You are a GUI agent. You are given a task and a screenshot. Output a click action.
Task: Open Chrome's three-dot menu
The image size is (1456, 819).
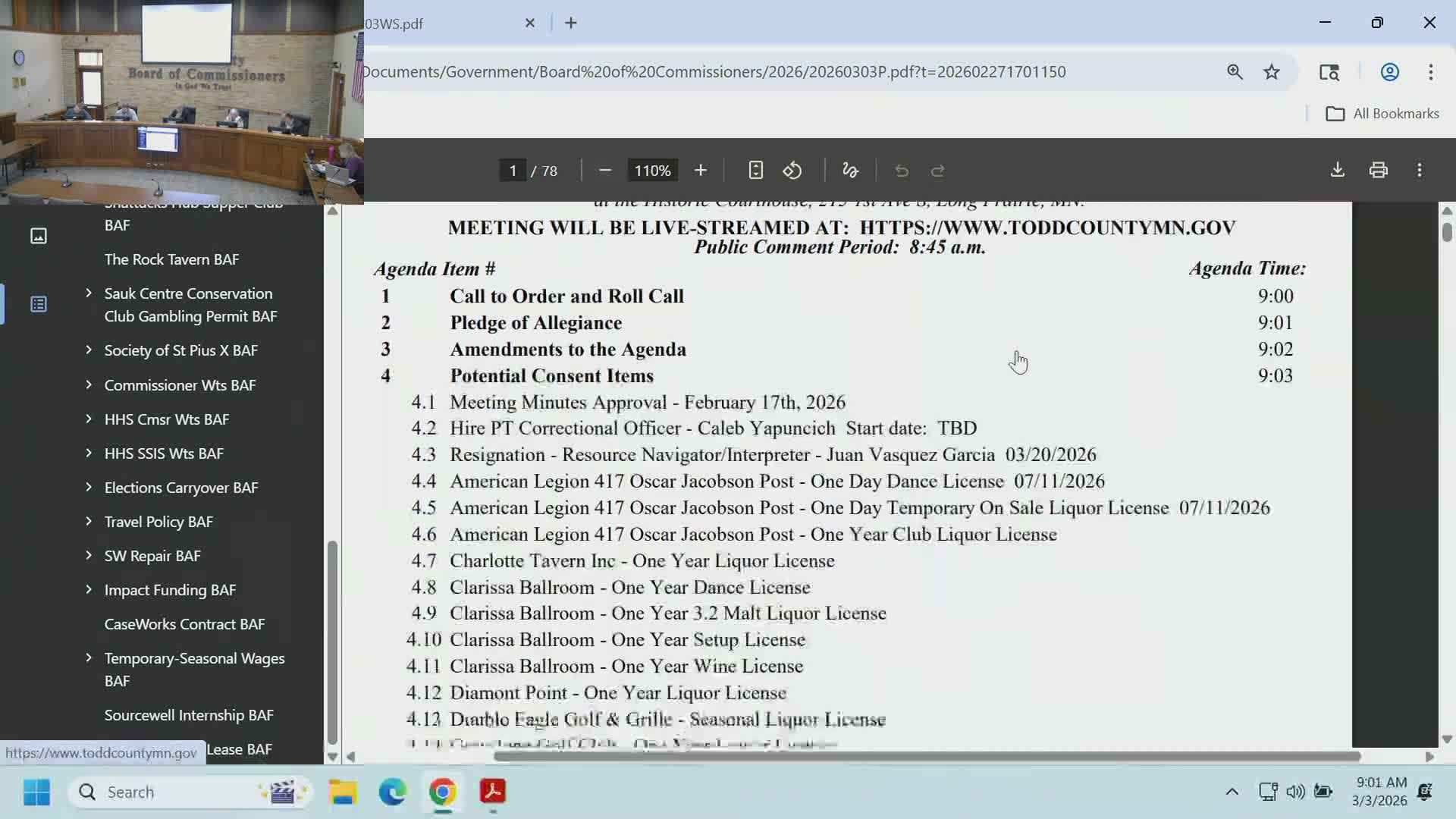[x=1431, y=71]
